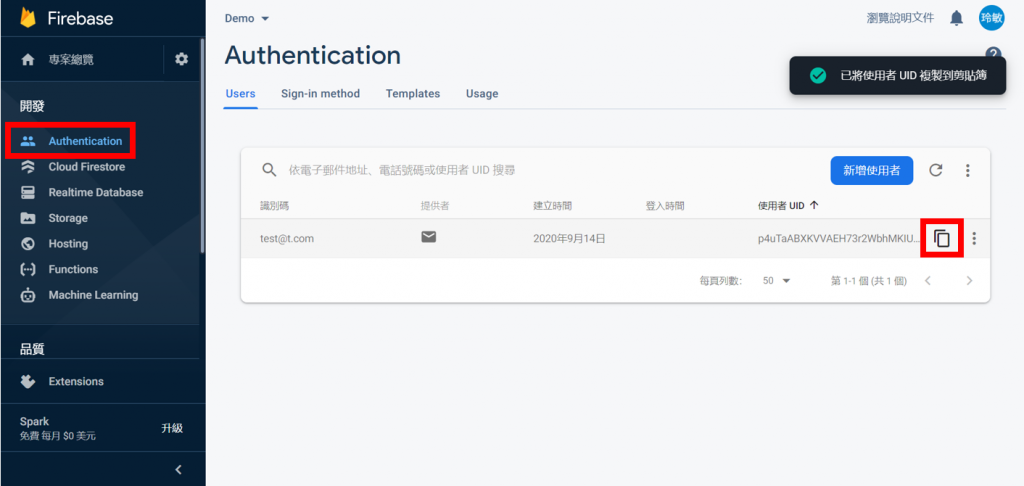Image resolution: width=1024 pixels, height=486 pixels.
Task: Go to 專案總覽 project overview
Action: (x=71, y=59)
